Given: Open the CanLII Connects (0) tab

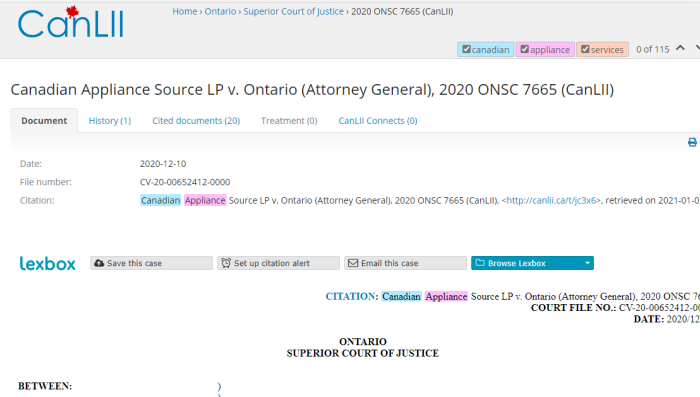Looking at the screenshot, I should coord(378,121).
